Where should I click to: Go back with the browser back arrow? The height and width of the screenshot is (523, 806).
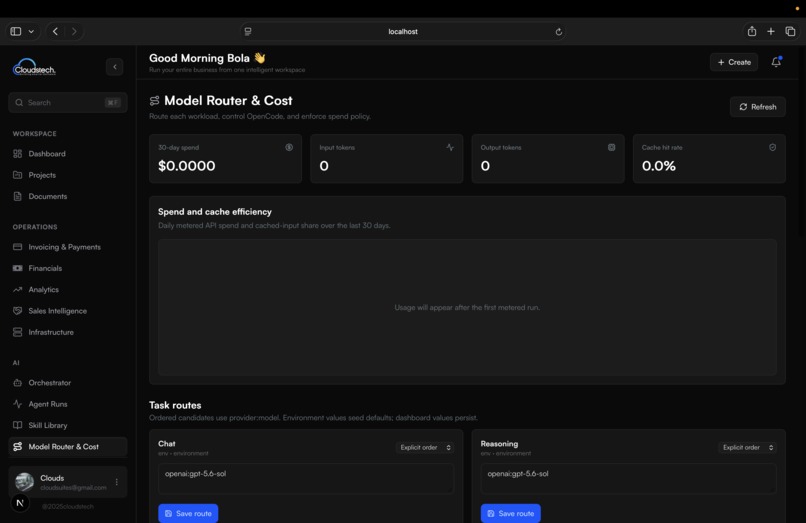pos(56,31)
